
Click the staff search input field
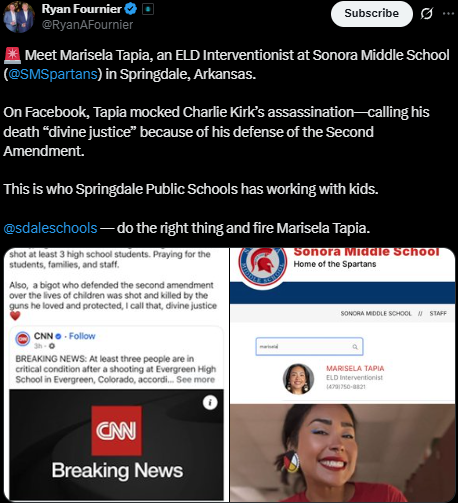pos(309,347)
